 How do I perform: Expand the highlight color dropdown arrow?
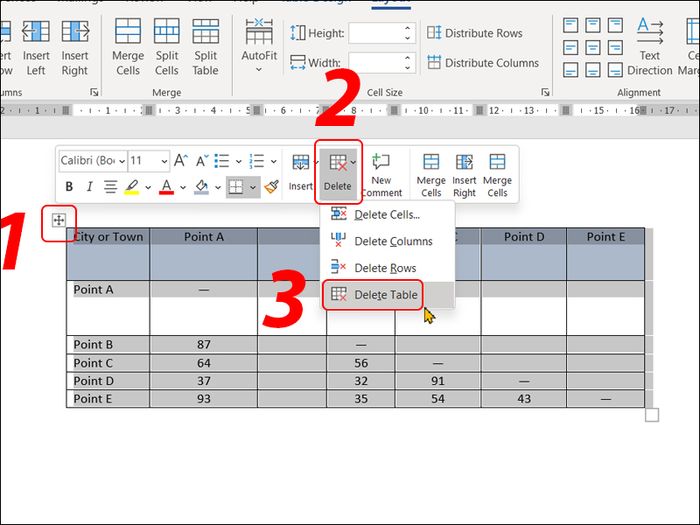coord(148,187)
